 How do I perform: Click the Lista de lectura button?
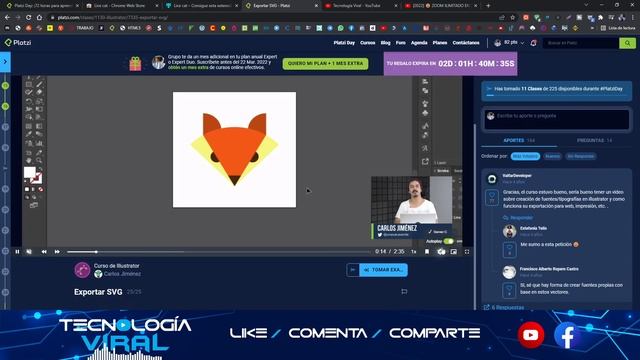click(618, 28)
